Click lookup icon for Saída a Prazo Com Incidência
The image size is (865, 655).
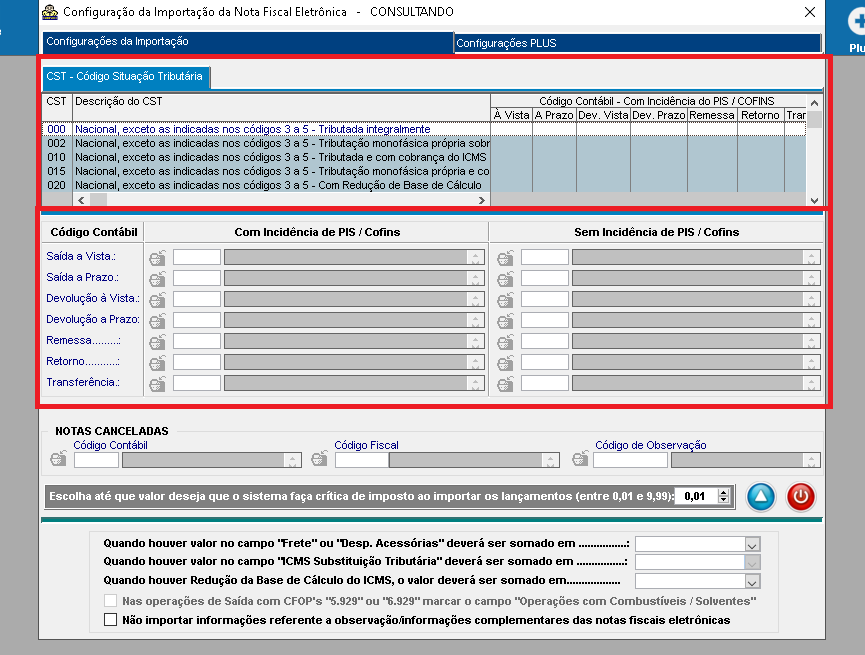tap(157, 278)
